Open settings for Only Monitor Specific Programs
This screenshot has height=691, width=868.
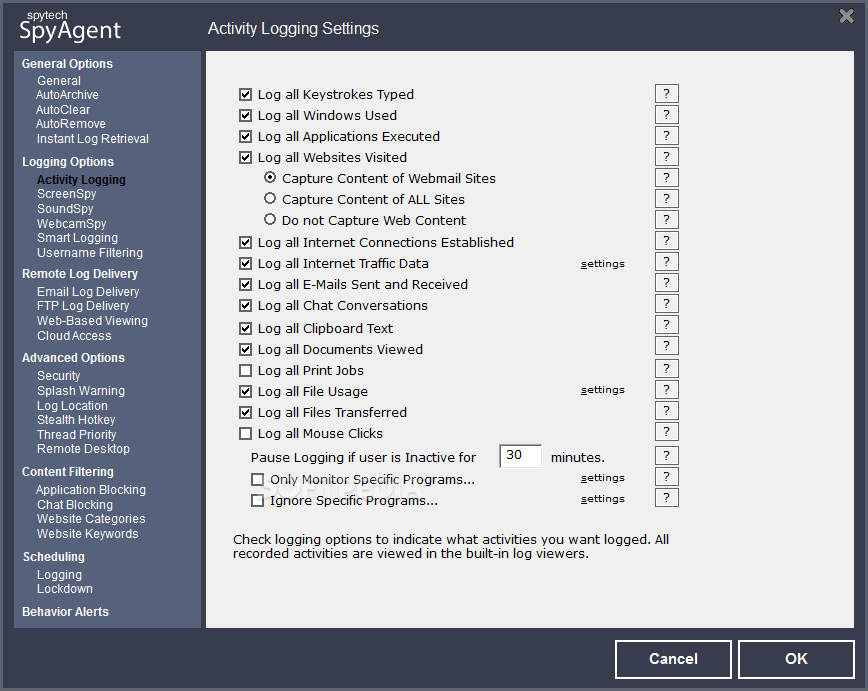coord(602,478)
